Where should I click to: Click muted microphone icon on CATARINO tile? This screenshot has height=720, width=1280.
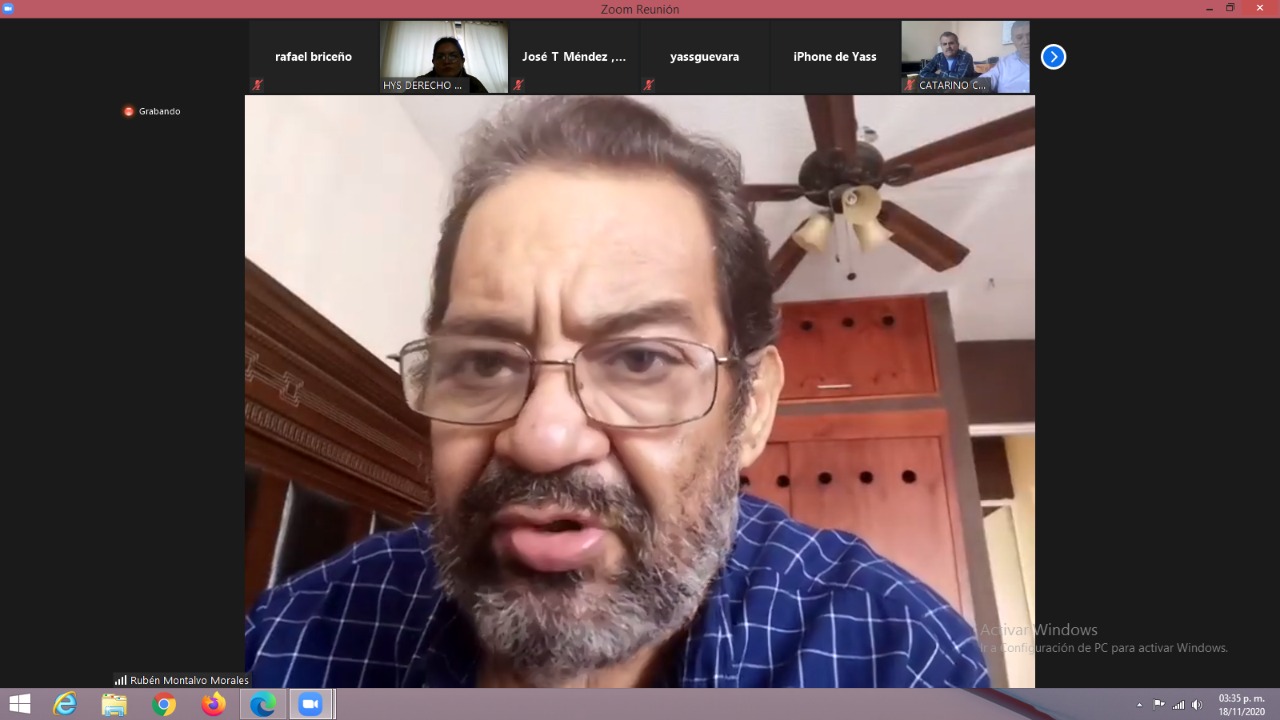(x=909, y=85)
